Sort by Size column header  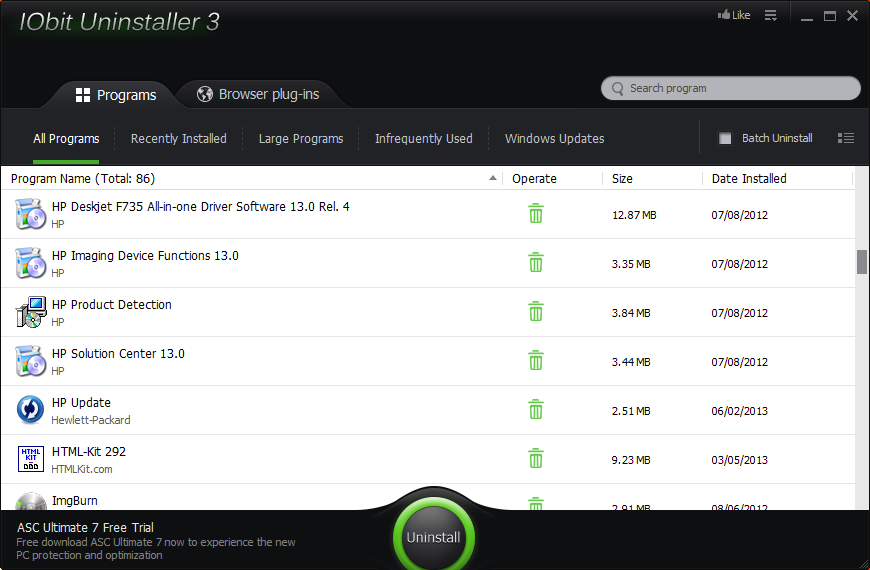click(x=622, y=179)
